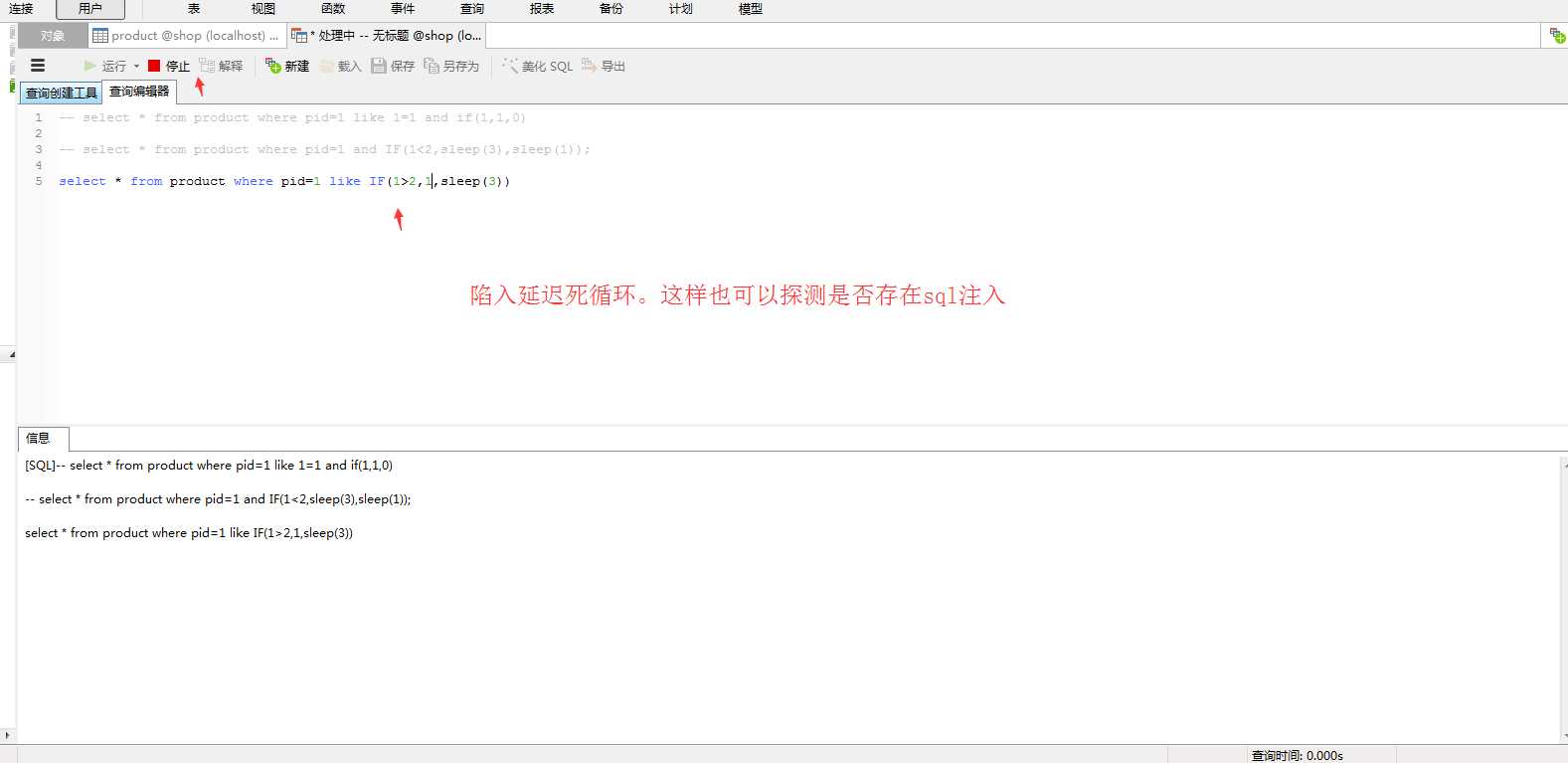Select the 处理中 -- 无标题 @shop query tab
This screenshot has width=1568, height=763.
(386, 36)
